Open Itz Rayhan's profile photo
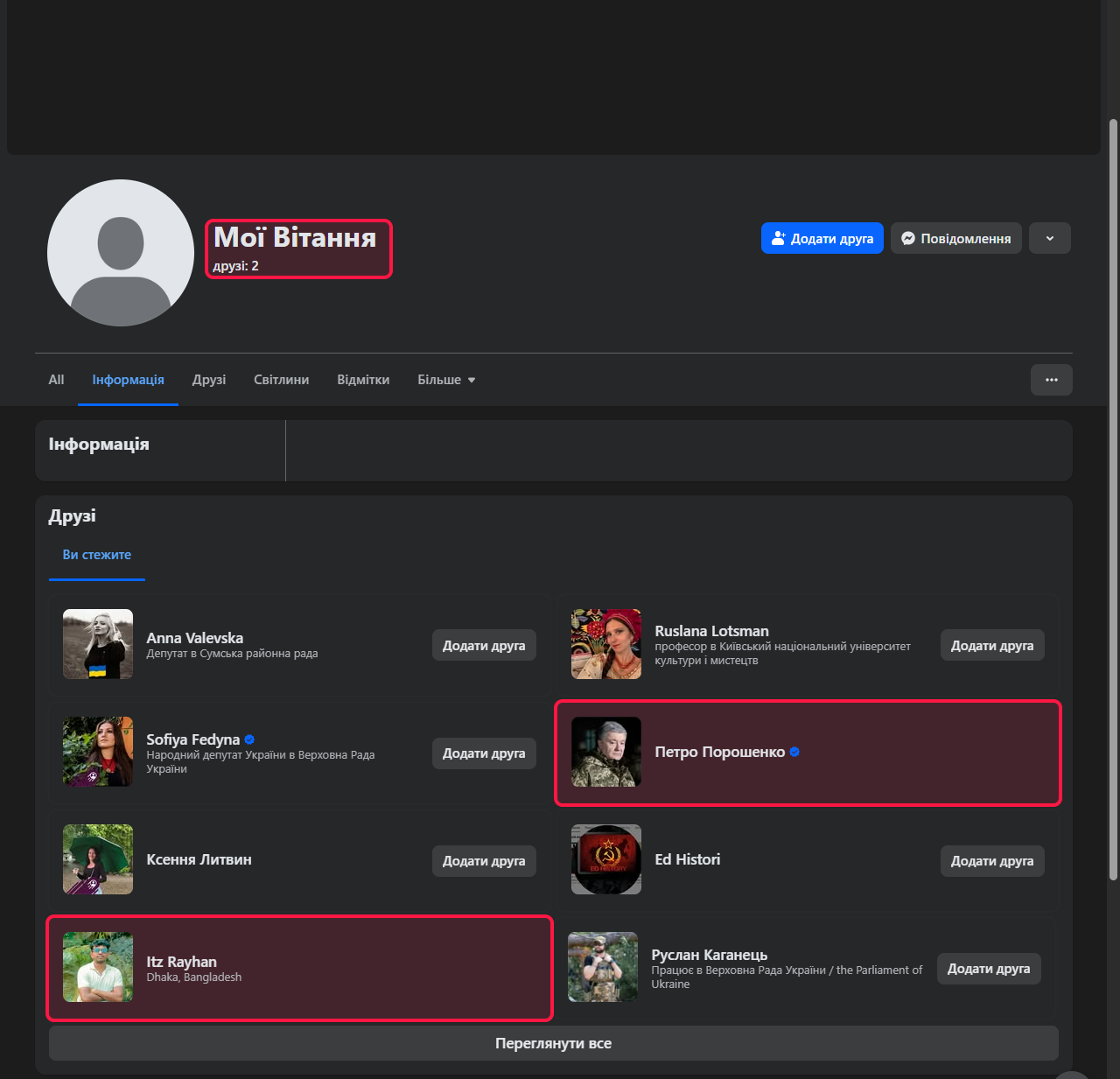The width and height of the screenshot is (1120, 1079). tap(98, 967)
